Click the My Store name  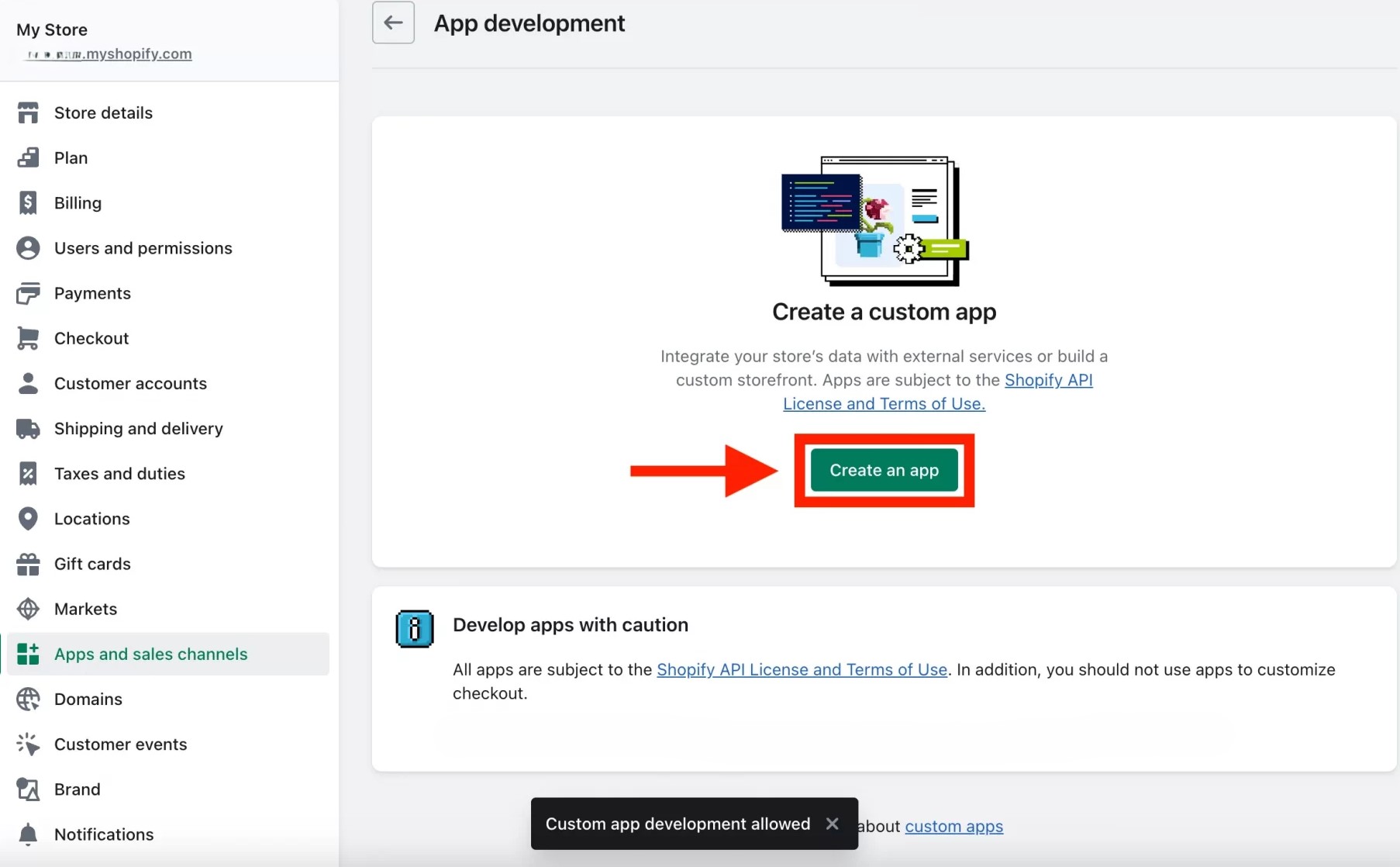(52, 29)
